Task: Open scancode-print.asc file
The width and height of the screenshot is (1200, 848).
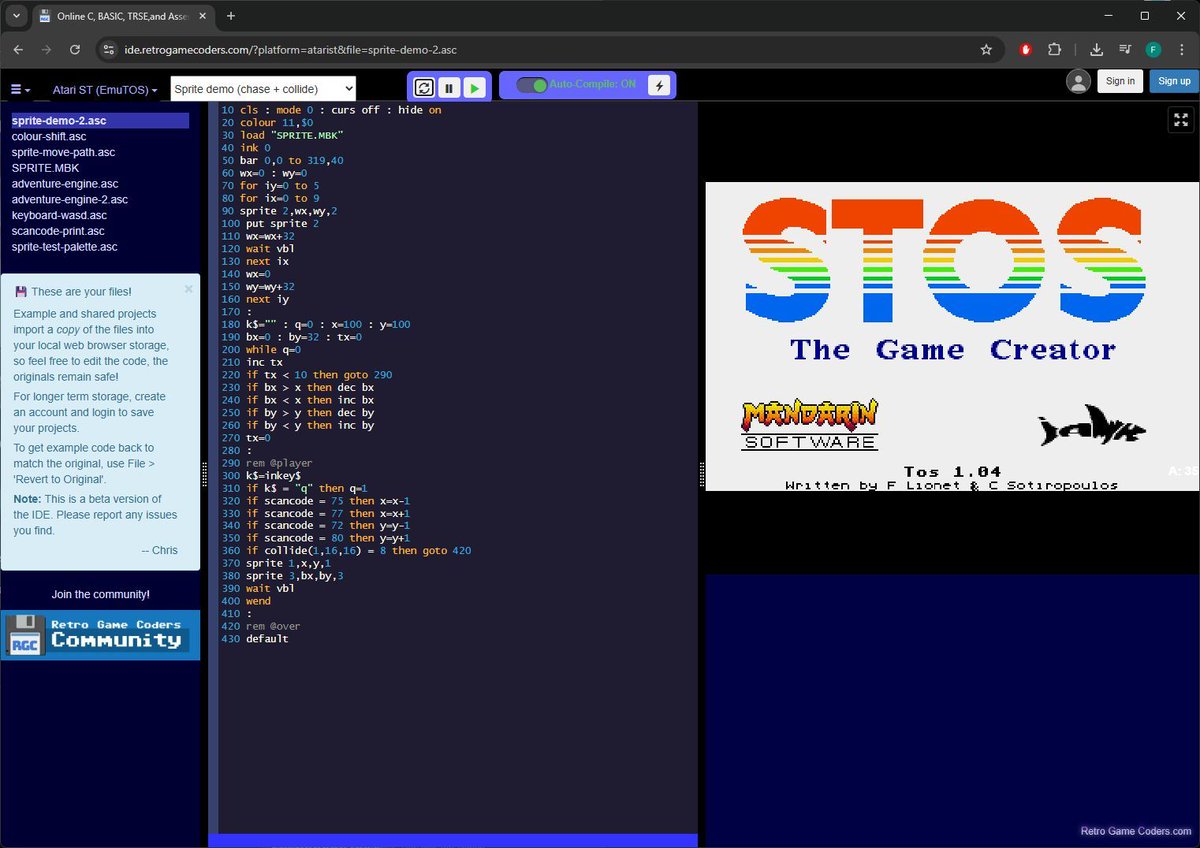Action: click(x=58, y=231)
